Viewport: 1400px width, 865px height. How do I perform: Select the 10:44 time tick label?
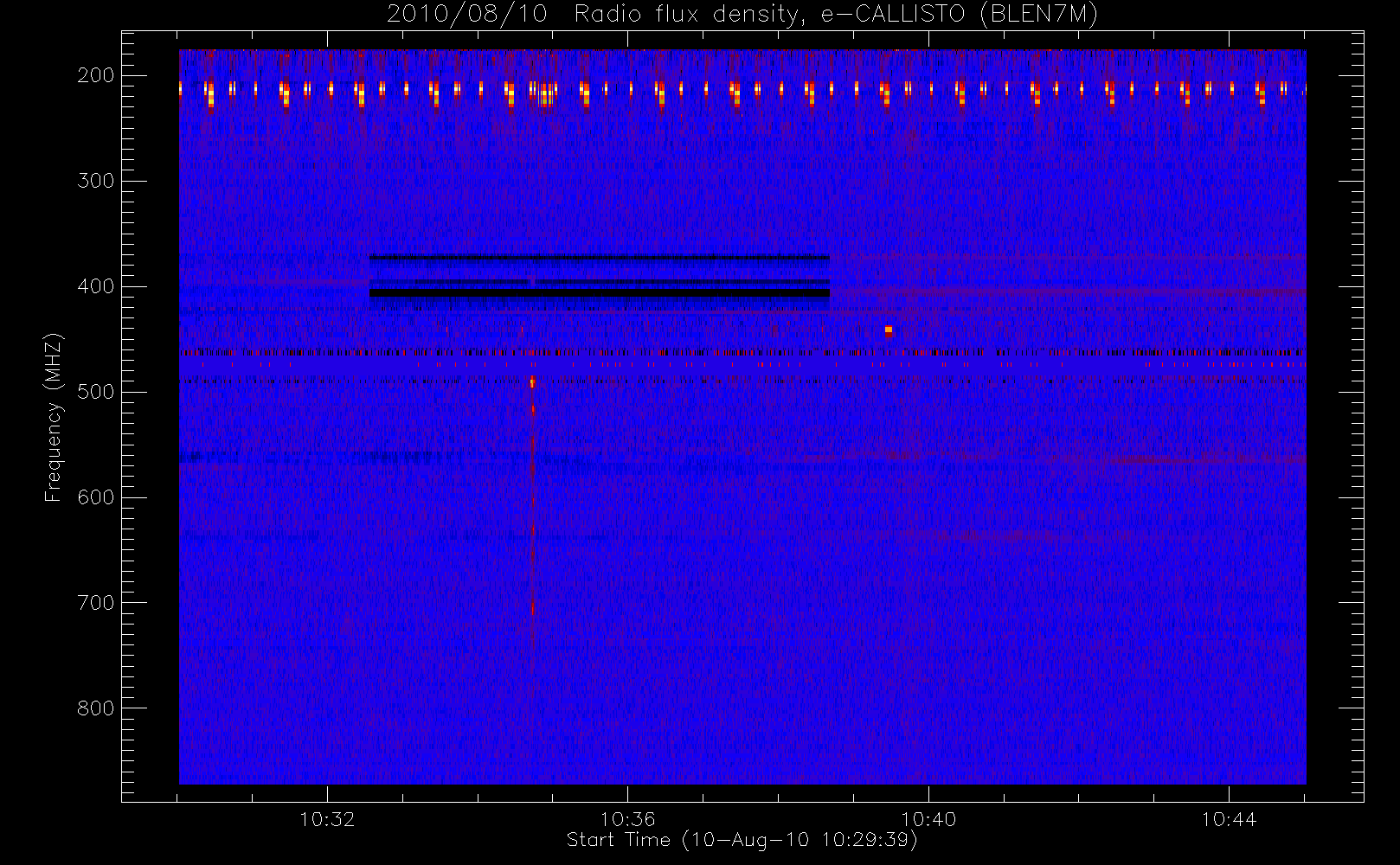point(1229,819)
